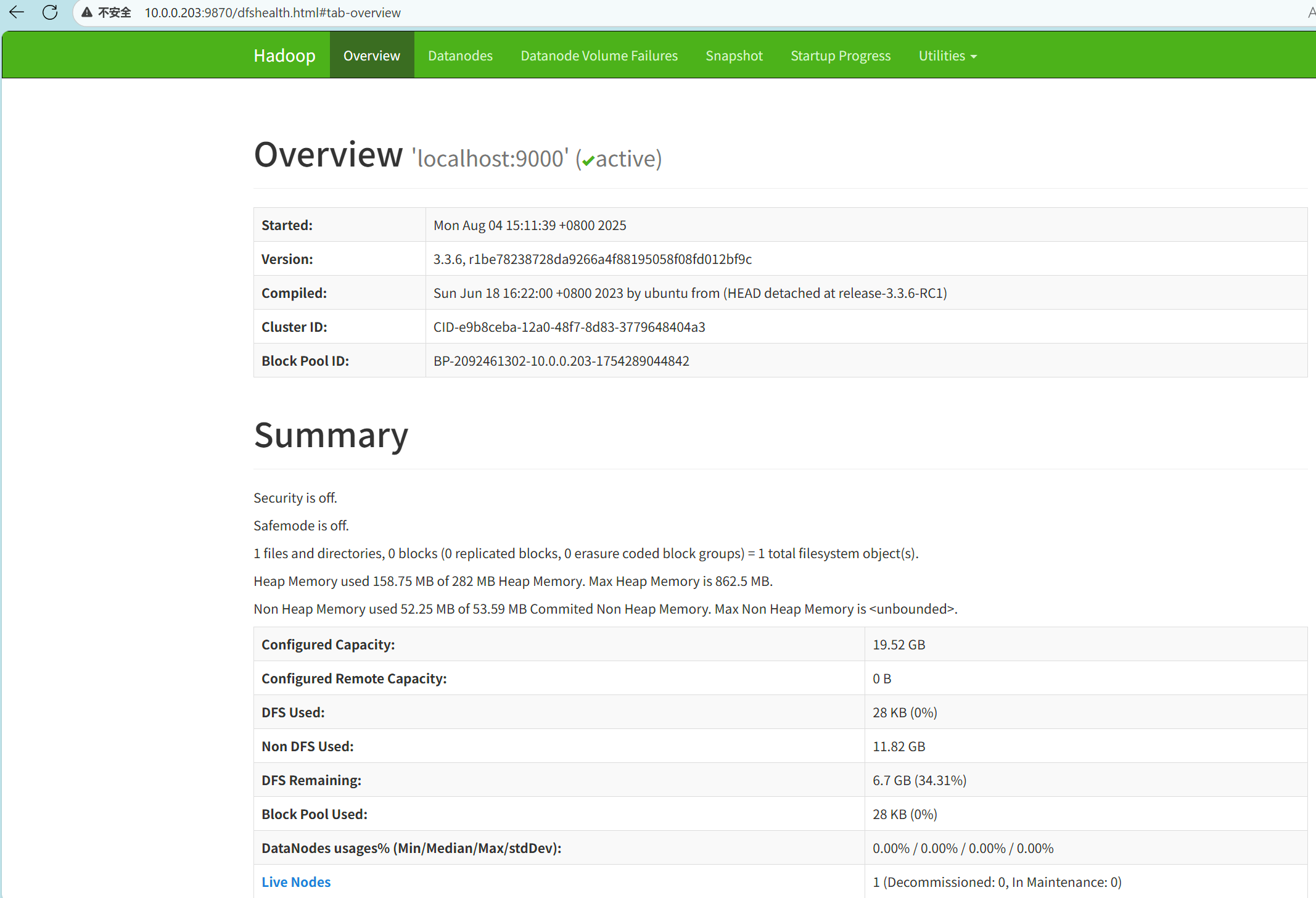
Task: Click the Hadoop brand logo text
Action: pyautogui.click(x=284, y=56)
